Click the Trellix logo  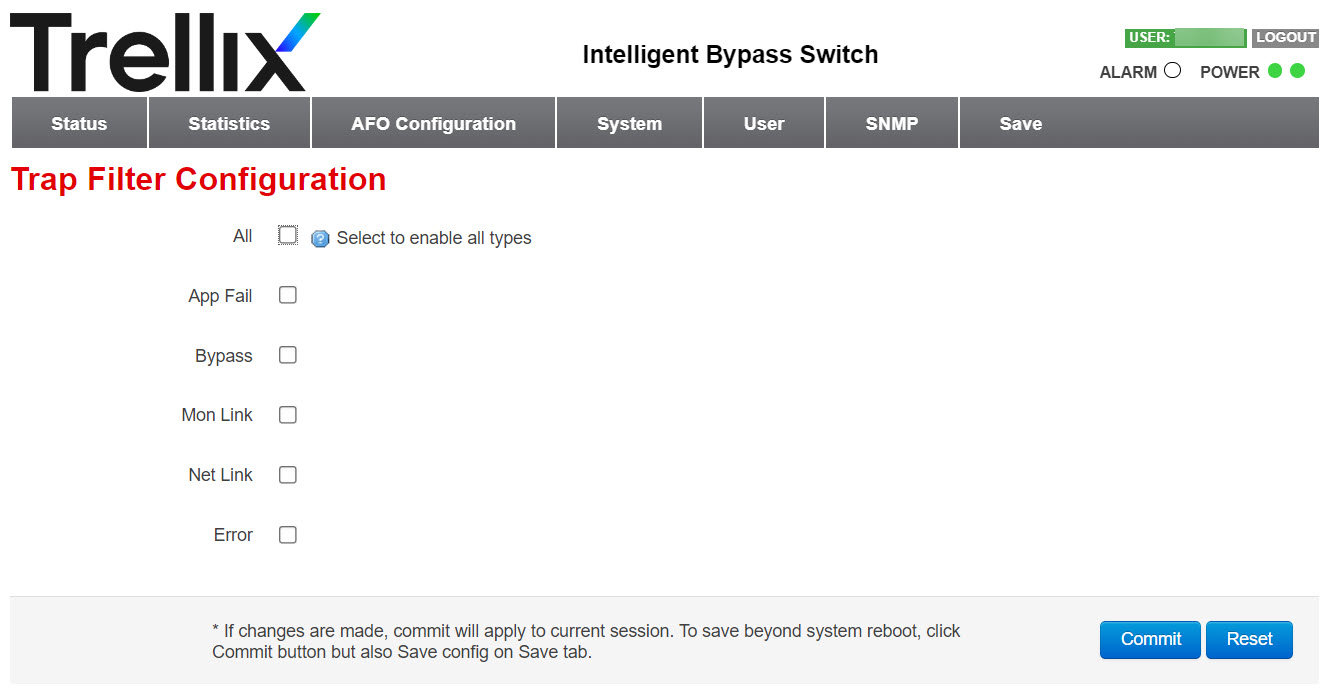click(165, 53)
